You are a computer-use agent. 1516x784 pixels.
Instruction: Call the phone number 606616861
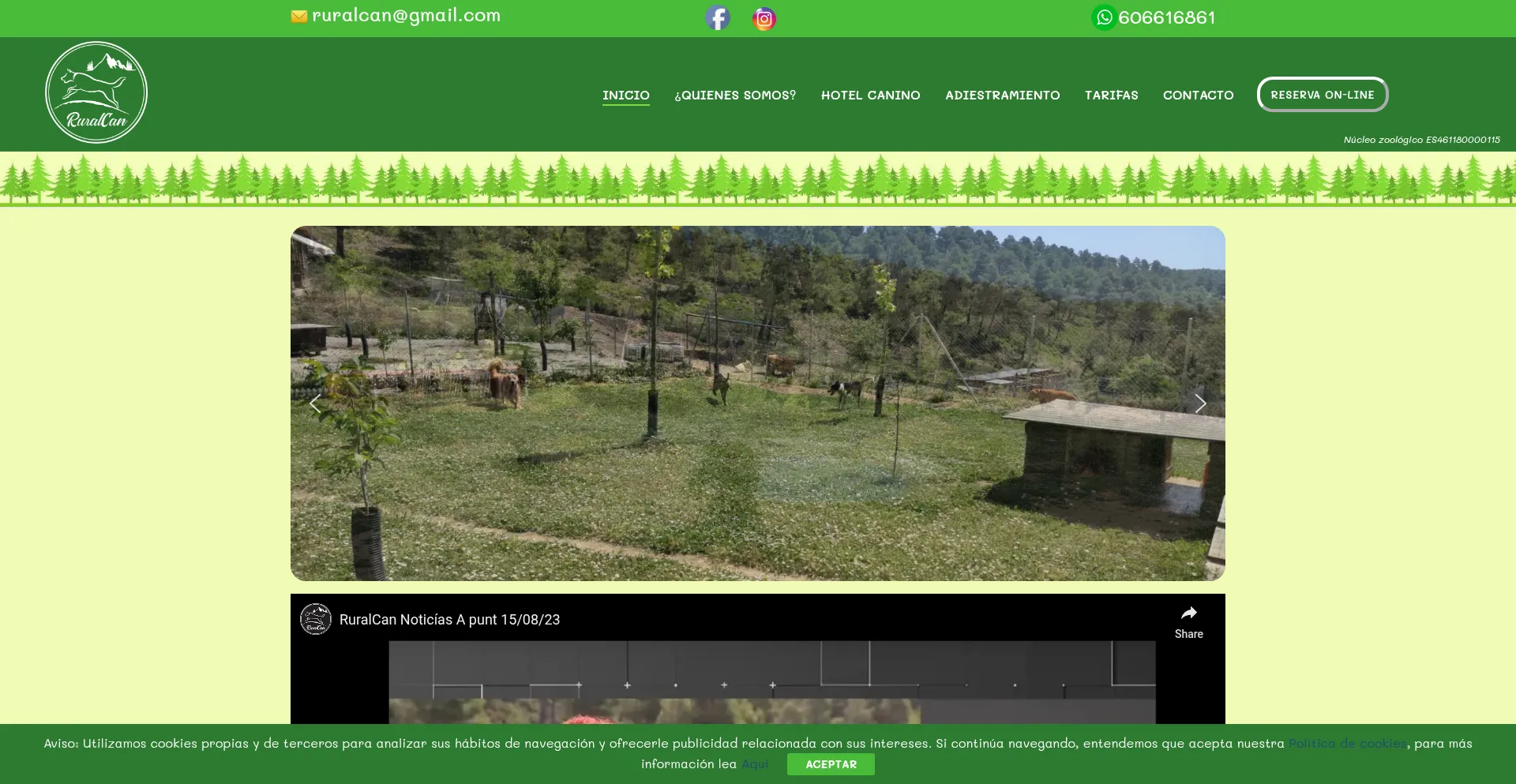(x=1166, y=17)
